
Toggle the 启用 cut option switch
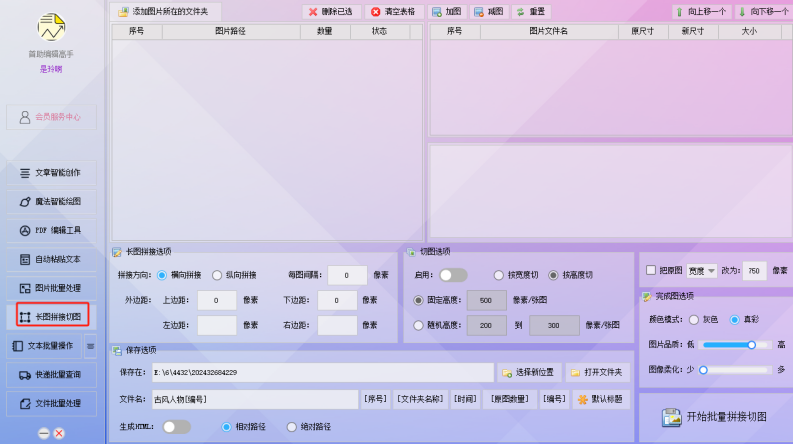coord(453,275)
